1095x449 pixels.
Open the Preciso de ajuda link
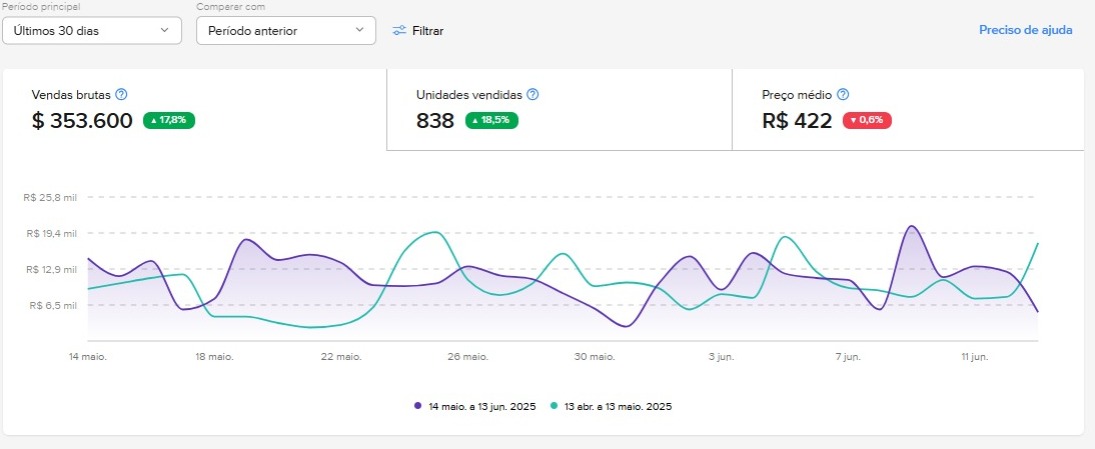pyautogui.click(x=1025, y=30)
